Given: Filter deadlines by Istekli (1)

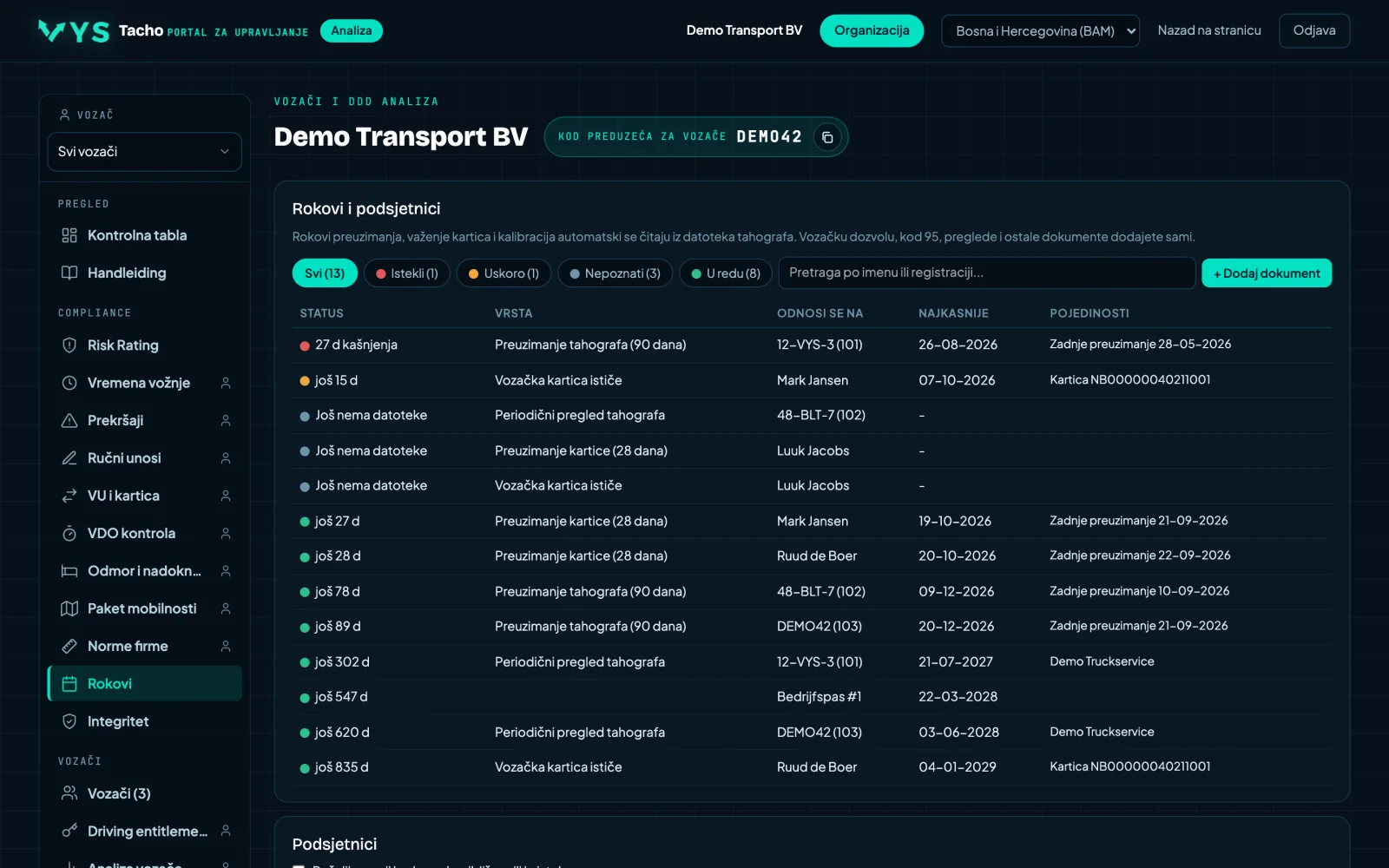Looking at the screenshot, I should 407,273.
